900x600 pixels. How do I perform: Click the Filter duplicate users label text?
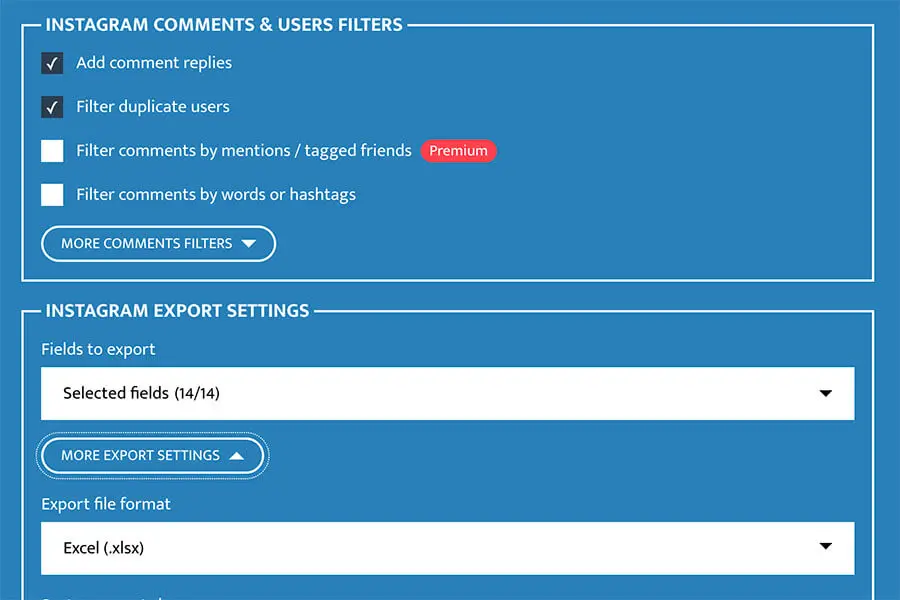coord(153,107)
